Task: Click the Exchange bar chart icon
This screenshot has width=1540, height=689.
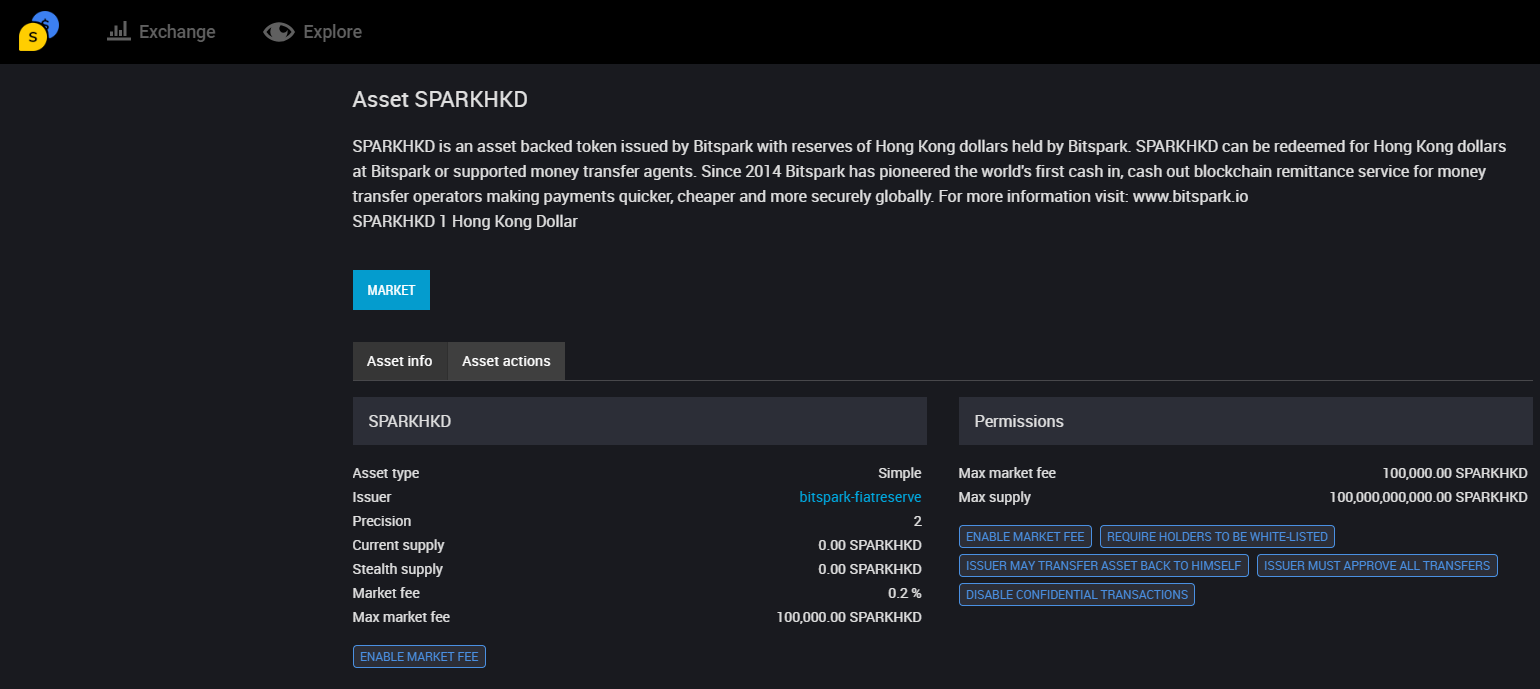Action: coord(119,31)
